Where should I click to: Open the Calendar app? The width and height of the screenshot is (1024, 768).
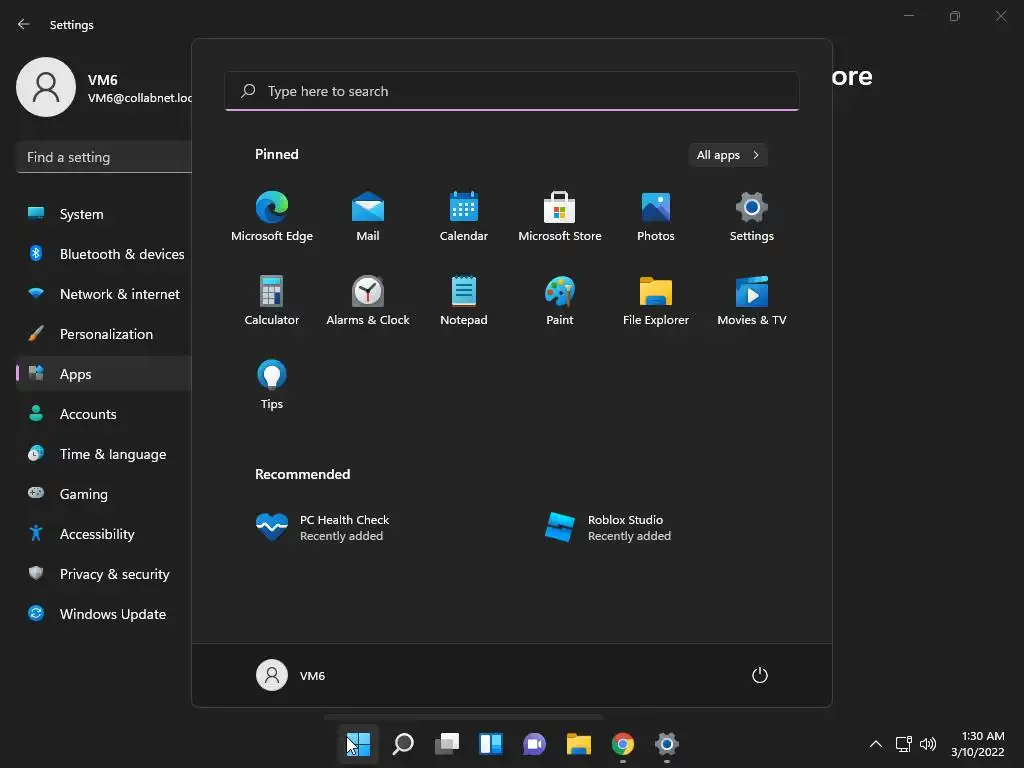pos(464,216)
